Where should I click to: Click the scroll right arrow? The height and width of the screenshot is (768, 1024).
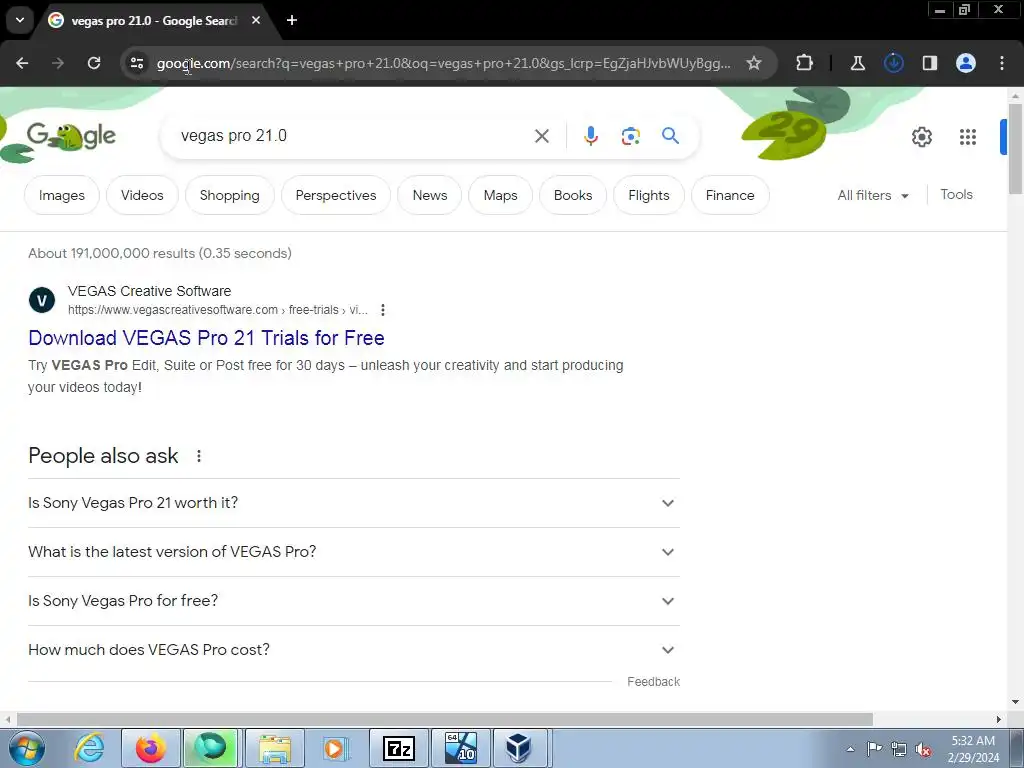[x=999, y=720]
